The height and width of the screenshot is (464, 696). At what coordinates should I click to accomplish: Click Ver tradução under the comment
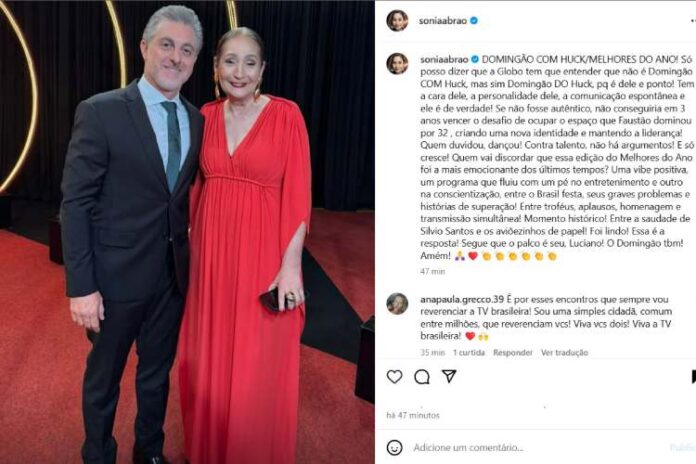click(x=565, y=352)
